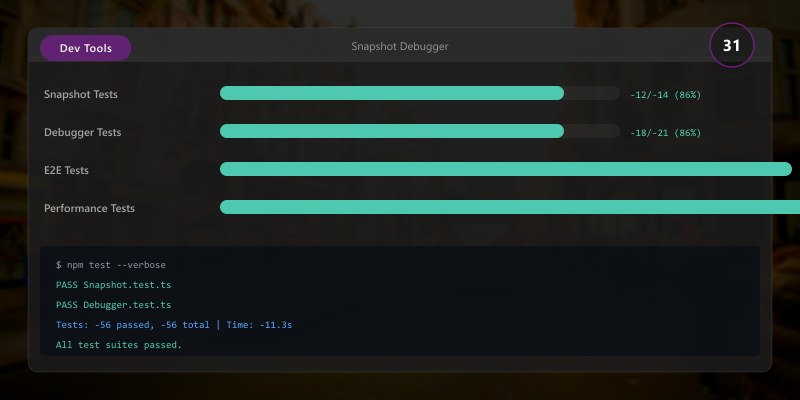Screen dimensions: 800x400
Task: Click the Snapshot Tests label
Action: 81,94
